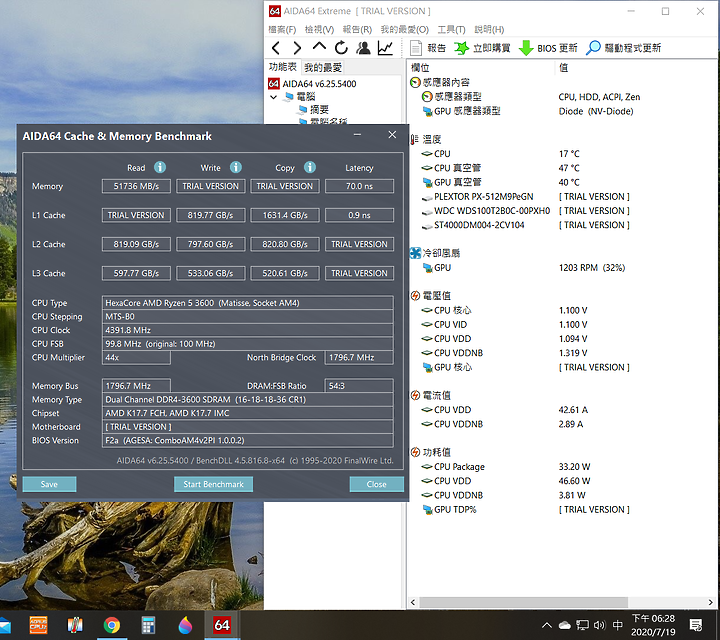Select the 感應器類型 row

(531, 97)
